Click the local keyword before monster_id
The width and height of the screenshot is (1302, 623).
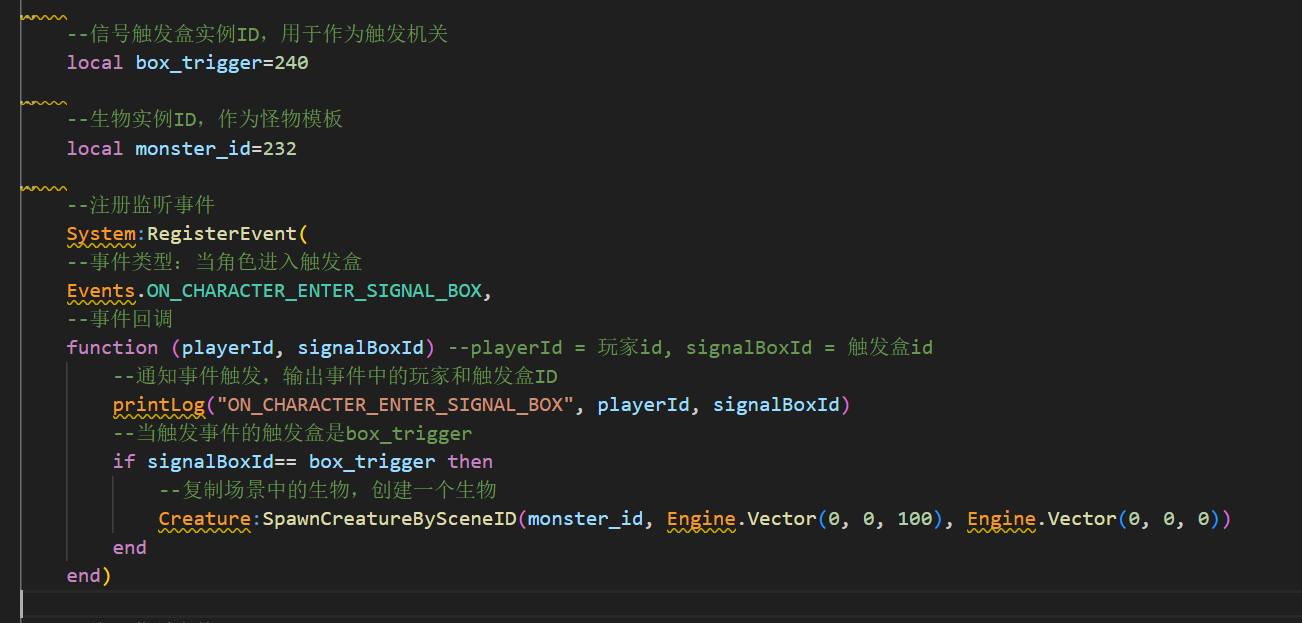tap(95, 149)
